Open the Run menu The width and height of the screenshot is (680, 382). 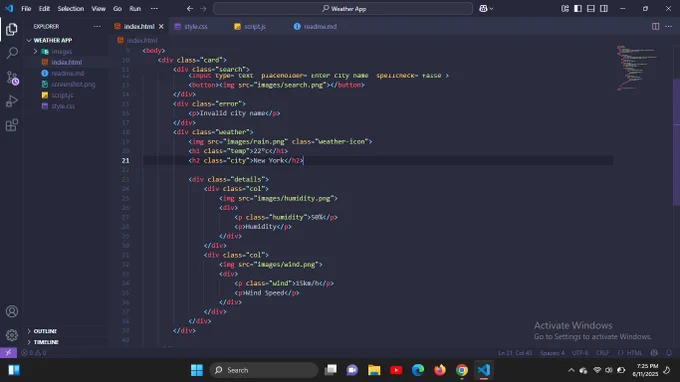(135, 8)
